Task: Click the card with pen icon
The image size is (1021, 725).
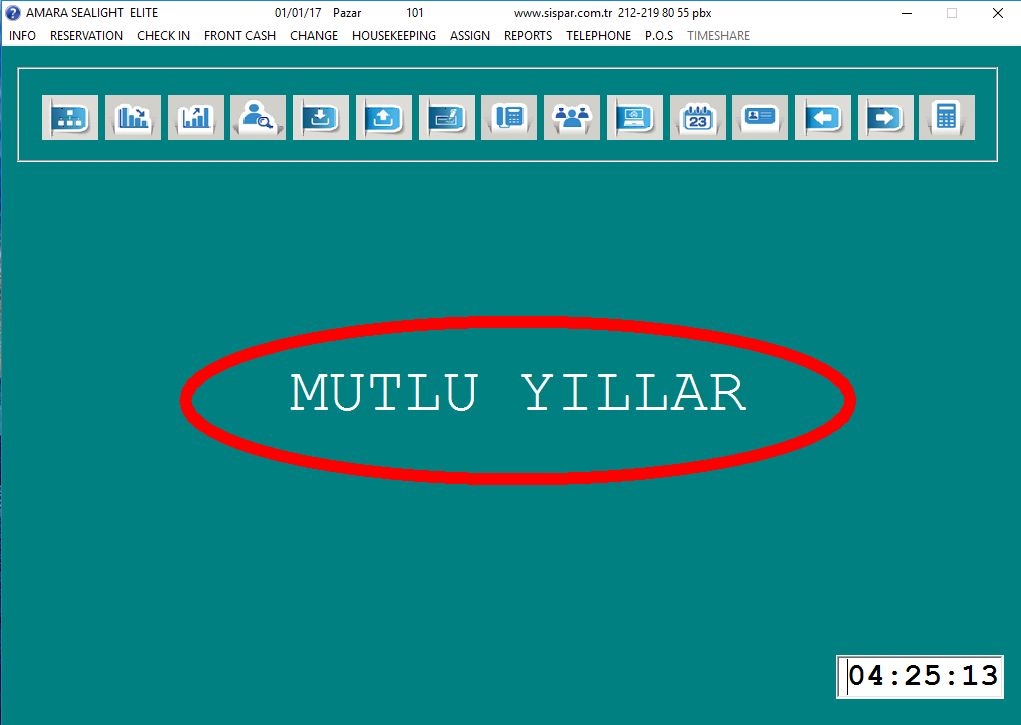Action: (x=447, y=118)
